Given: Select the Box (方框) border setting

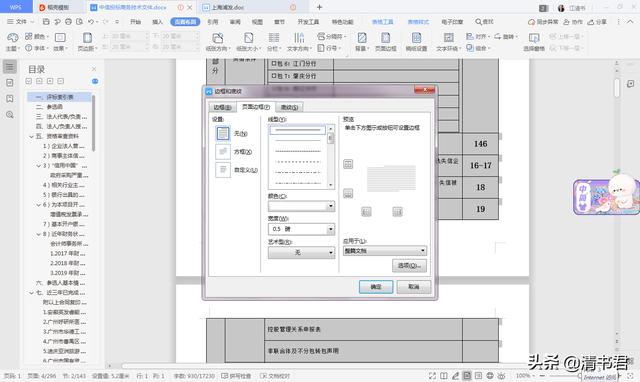Looking at the screenshot, I should 223,151.
